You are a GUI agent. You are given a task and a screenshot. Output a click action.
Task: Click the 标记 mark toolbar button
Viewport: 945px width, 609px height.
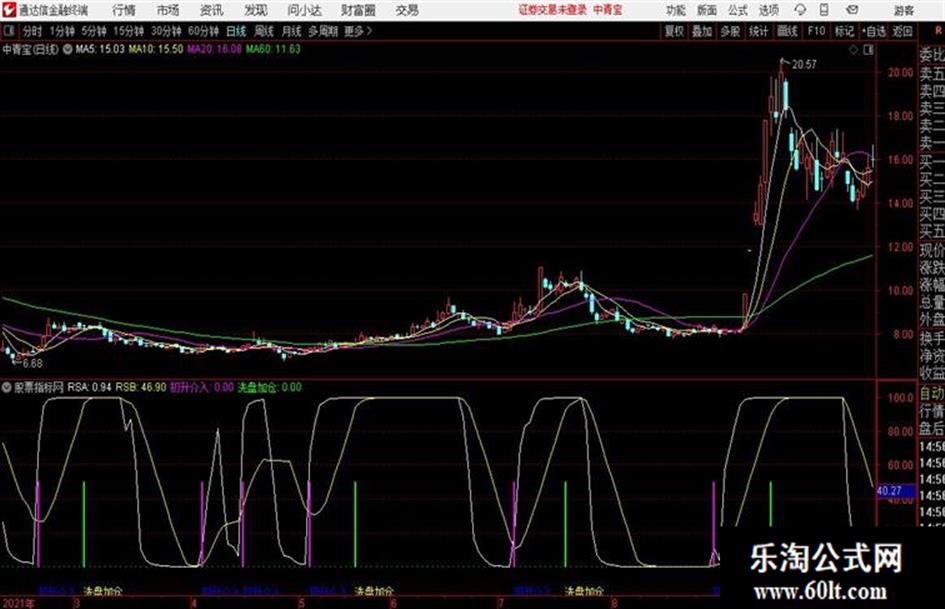tap(844, 31)
